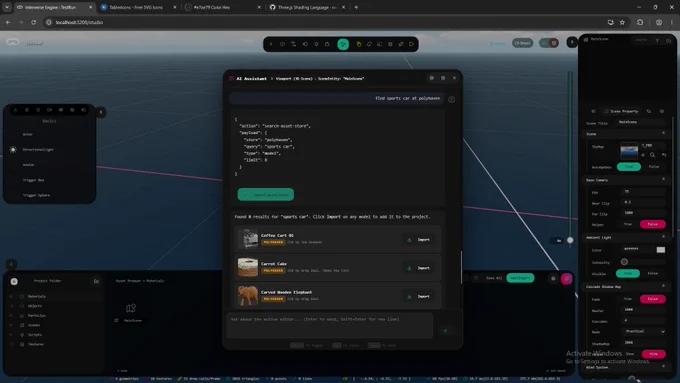Click the SkyMap texture thumbnail
Image resolution: width=680 pixels, height=383 pixels.
click(629, 151)
